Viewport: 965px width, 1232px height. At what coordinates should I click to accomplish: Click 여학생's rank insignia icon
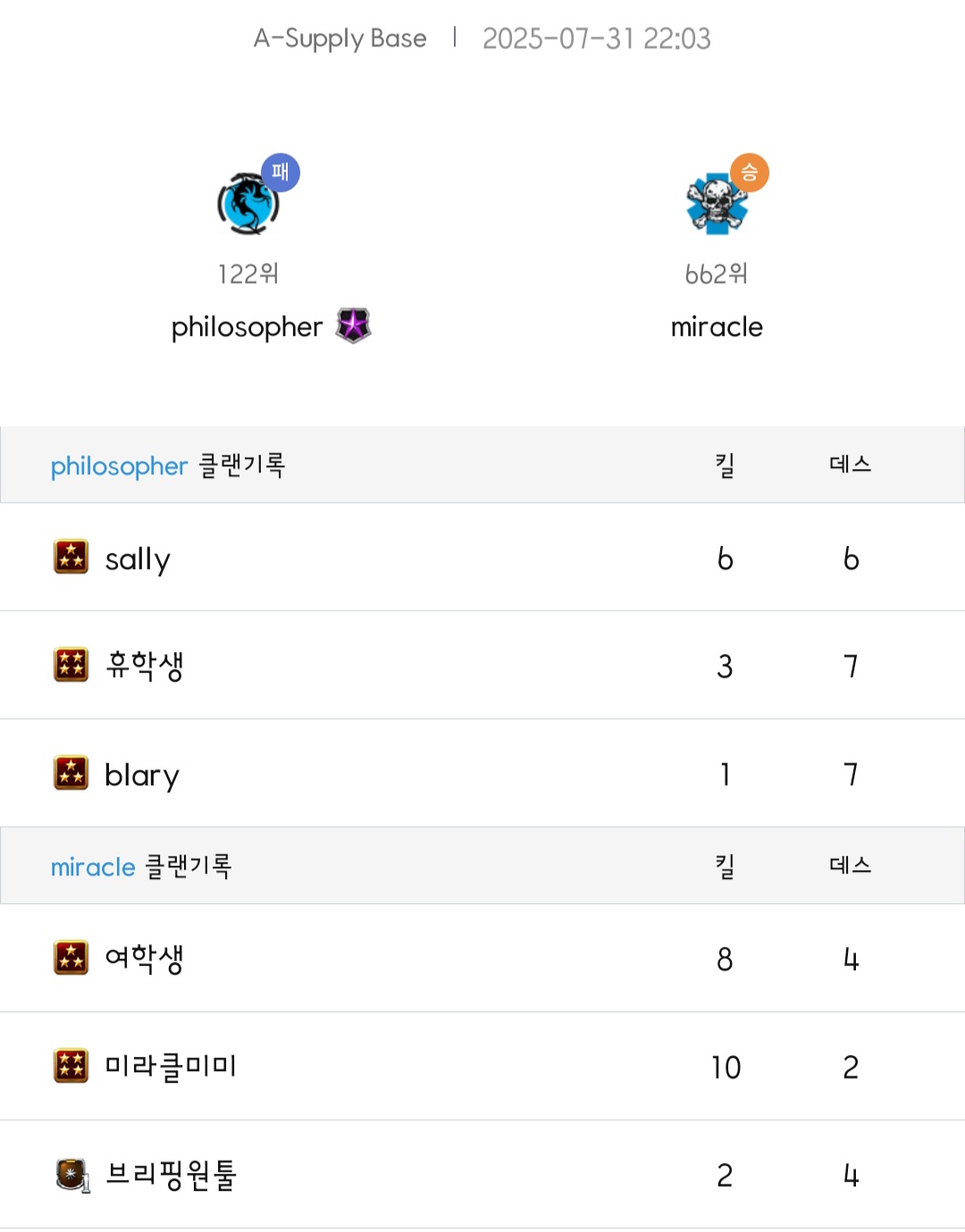(71, 958)
